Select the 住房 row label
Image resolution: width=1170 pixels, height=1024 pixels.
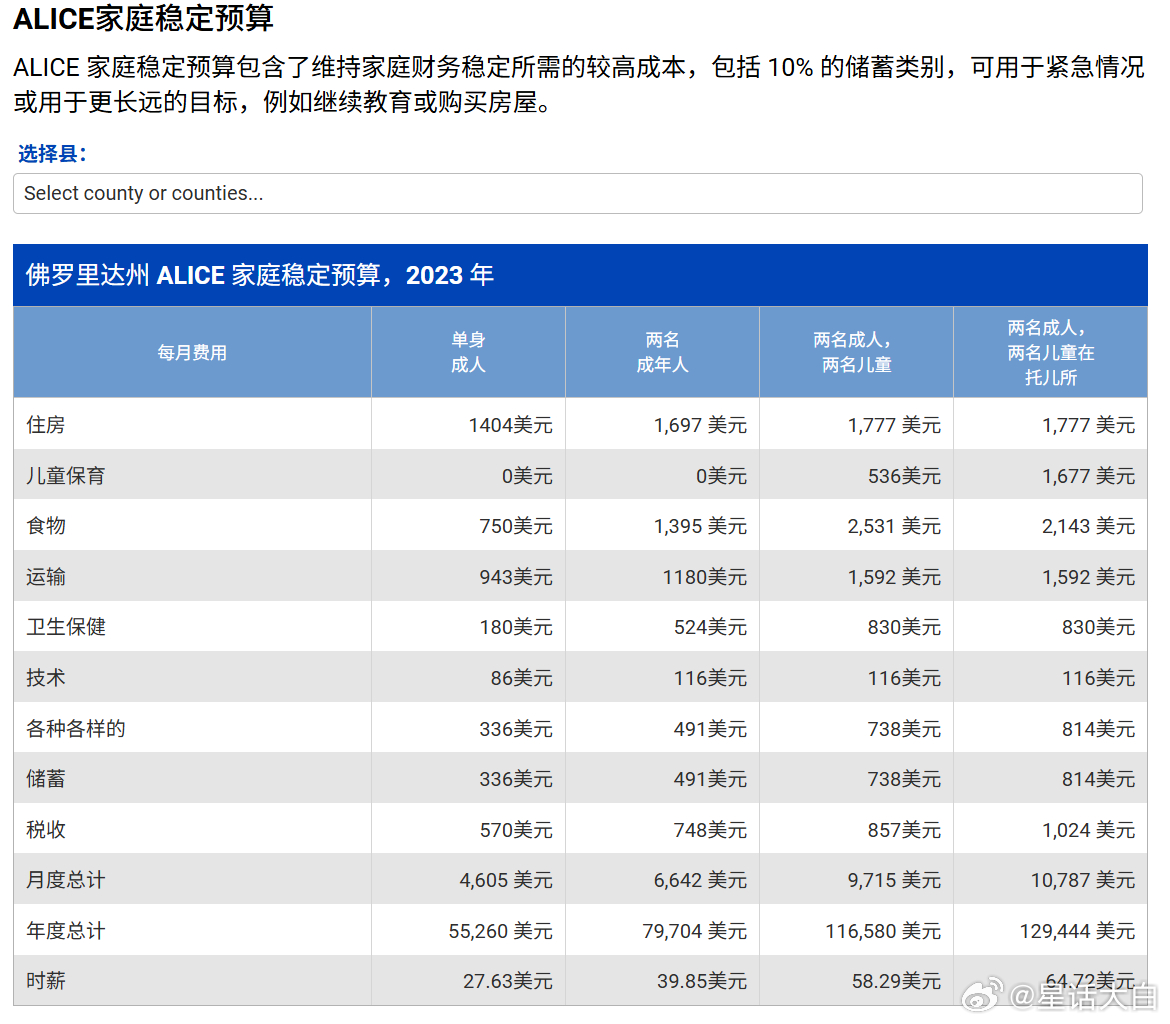[46, 425]
